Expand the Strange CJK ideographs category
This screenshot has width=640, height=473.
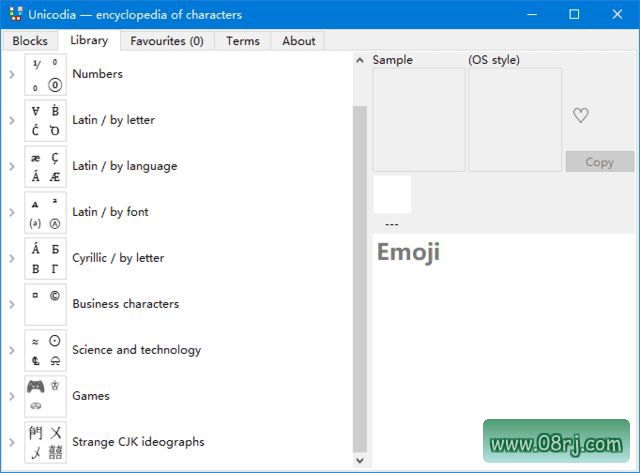[12, 442]
